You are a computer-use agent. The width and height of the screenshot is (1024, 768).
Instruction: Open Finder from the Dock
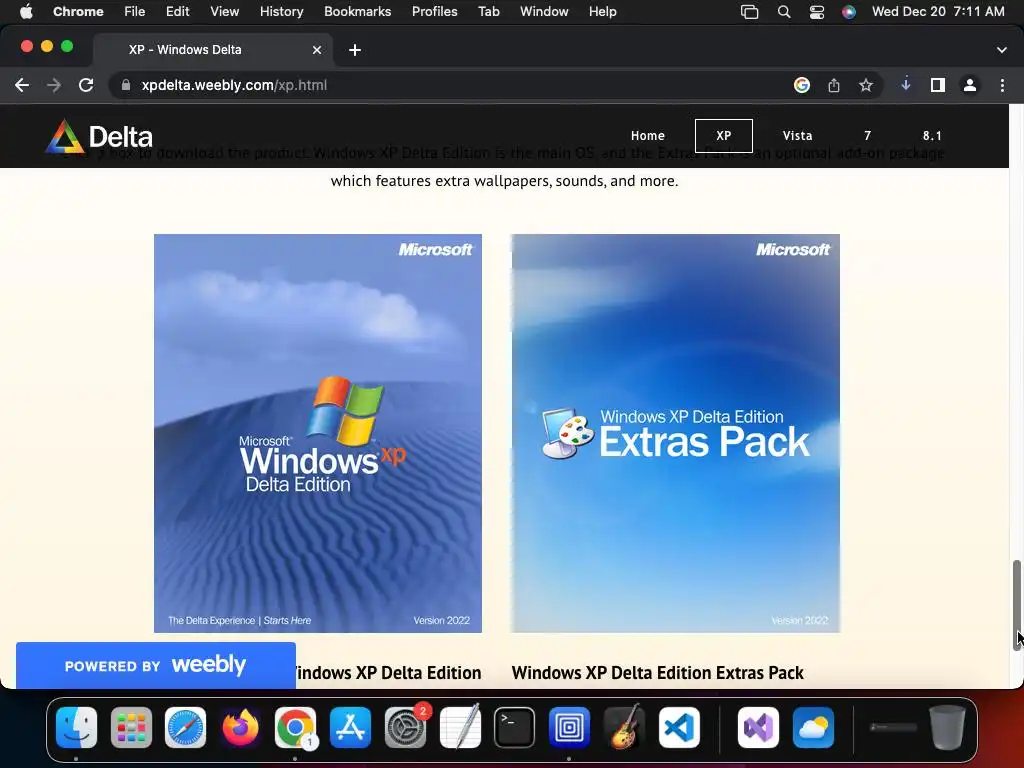click(76, 727)
